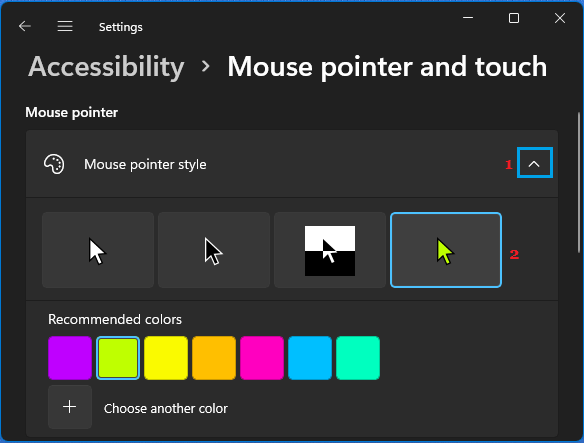Select the inverted mouse pointer style
The image size is (584, 443).
(330, 250)
